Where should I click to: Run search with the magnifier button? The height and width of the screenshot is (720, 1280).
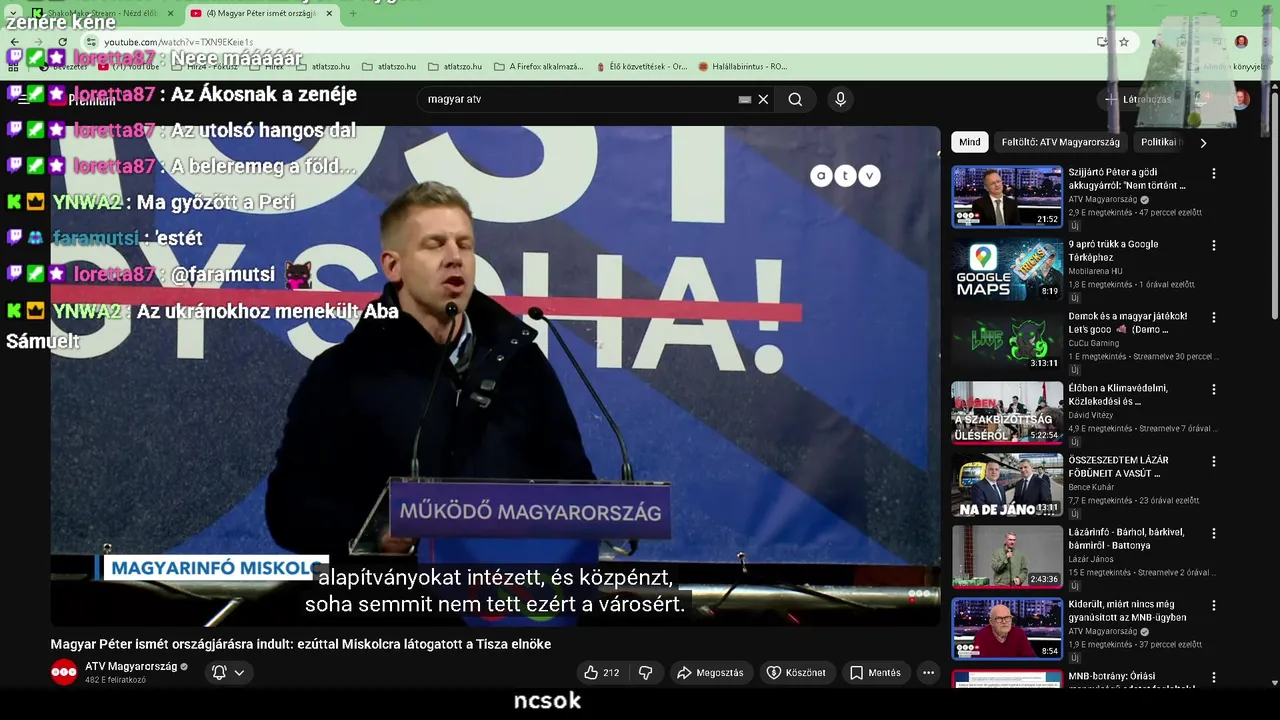[795, 99]
